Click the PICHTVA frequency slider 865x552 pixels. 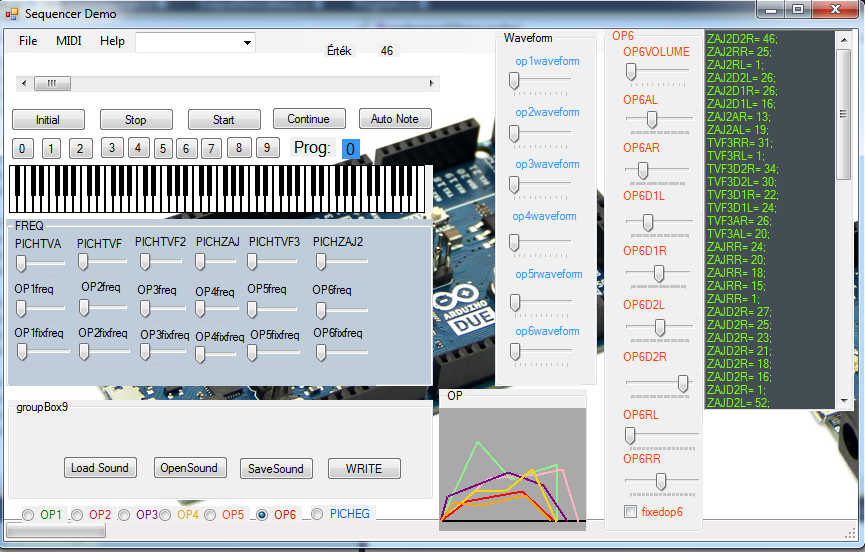[x=22, y=262]
